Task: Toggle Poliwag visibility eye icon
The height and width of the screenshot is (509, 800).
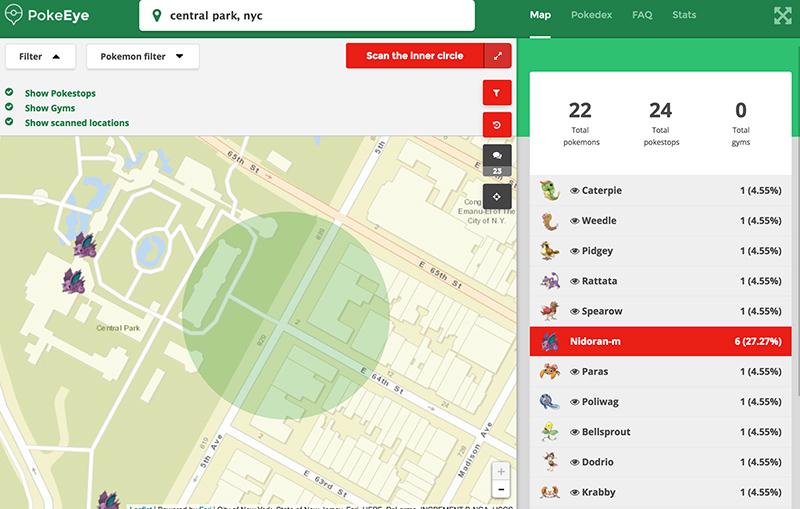Action: (574, 402)
